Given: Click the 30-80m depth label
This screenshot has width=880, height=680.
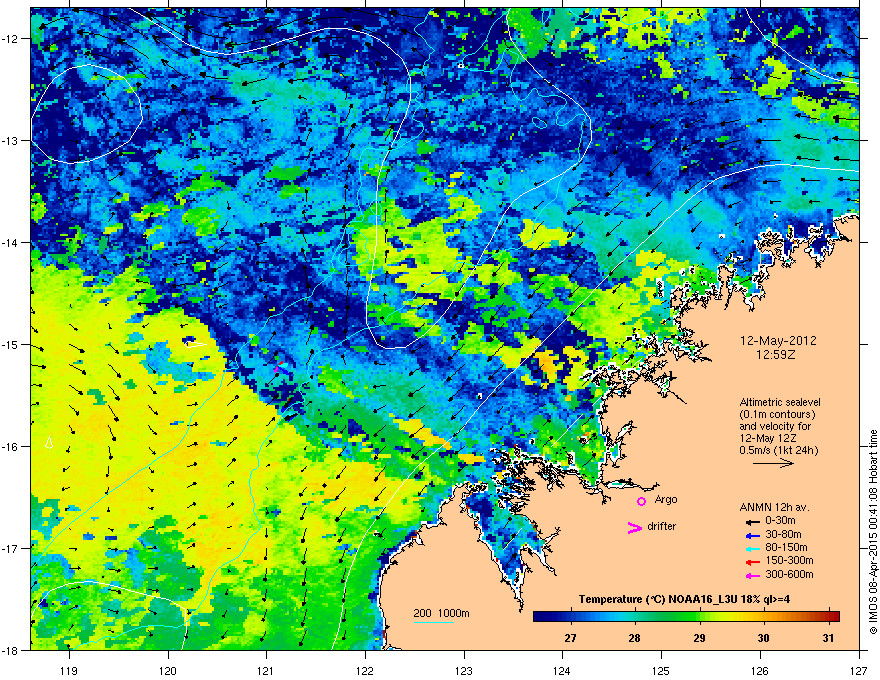Looking at the screenshot, I should coord(783,535).
